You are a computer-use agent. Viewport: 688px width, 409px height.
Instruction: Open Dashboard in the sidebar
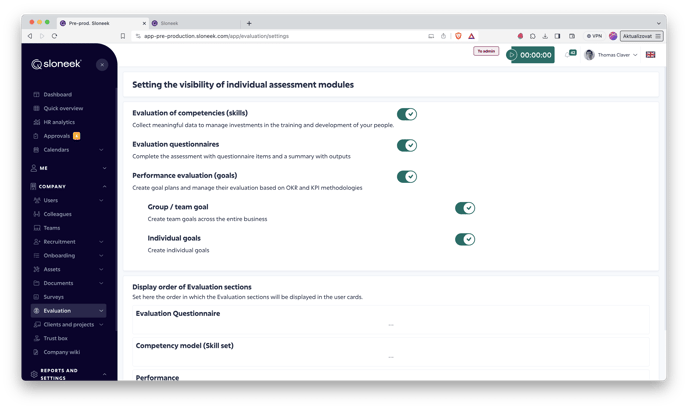pyautogui.click(x=57, y=94)
